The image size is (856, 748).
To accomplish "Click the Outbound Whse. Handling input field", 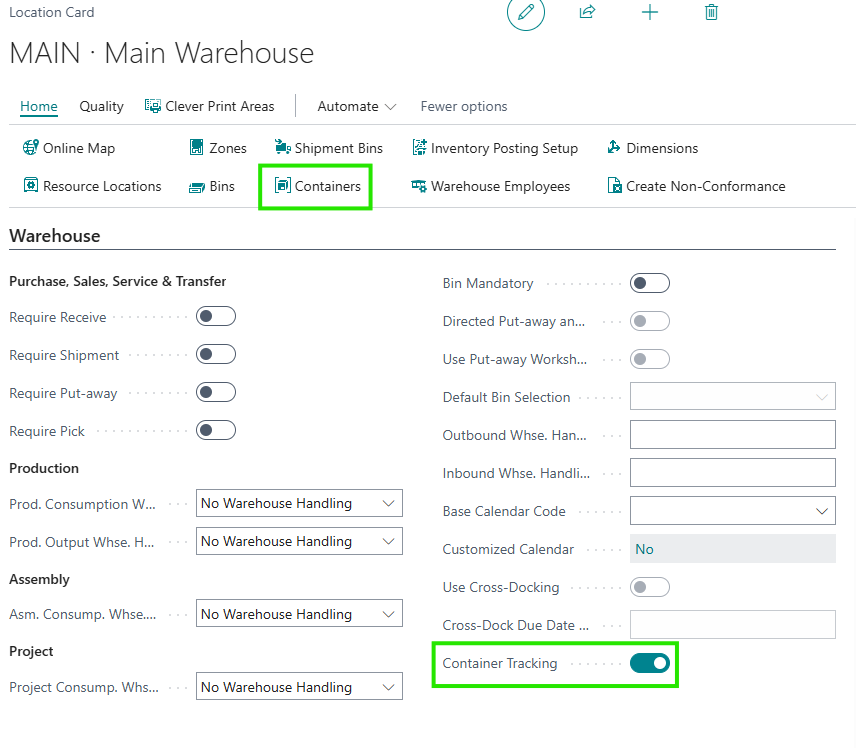I will pos(732,435).
